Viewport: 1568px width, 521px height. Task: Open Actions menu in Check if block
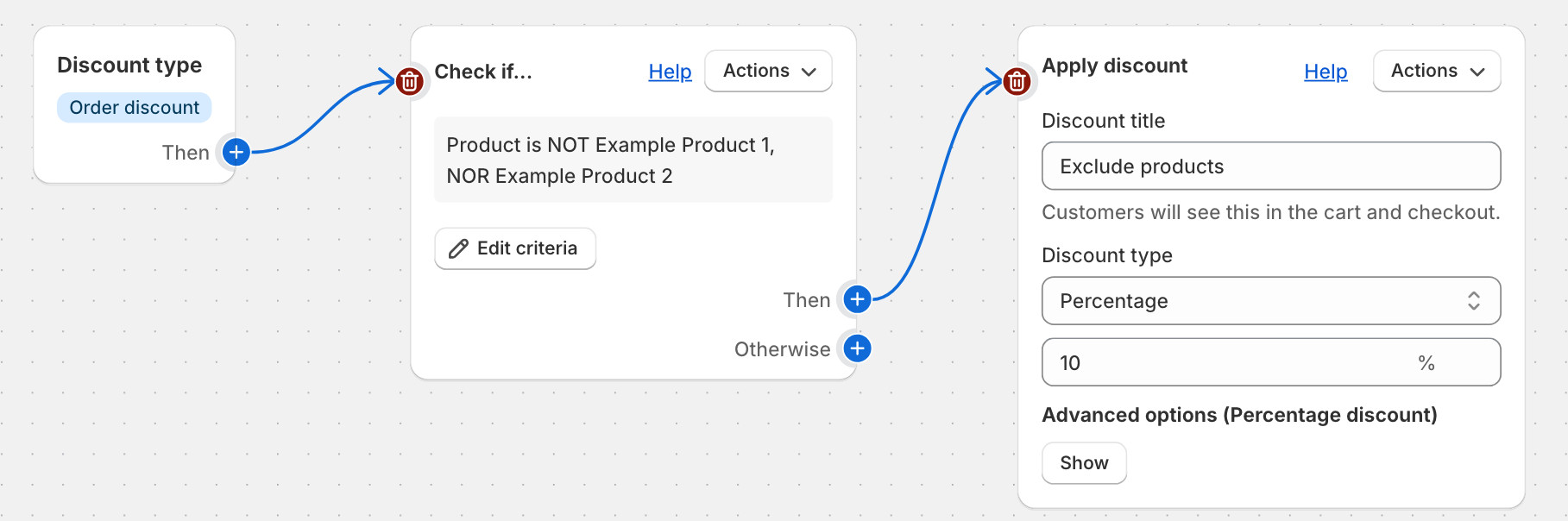(767, 71)
